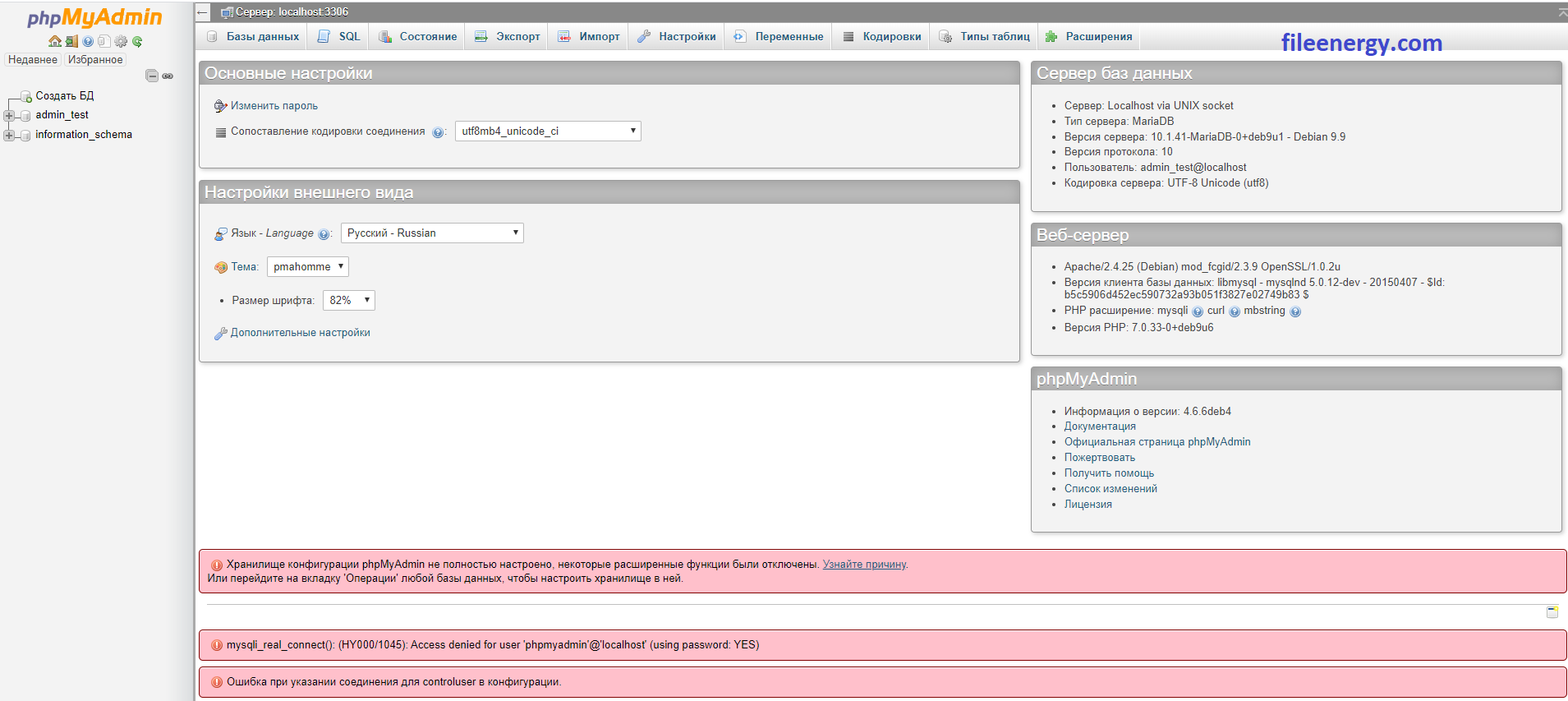Click the Недавнее button
The image size is (1568, 701).
point(33,60)
